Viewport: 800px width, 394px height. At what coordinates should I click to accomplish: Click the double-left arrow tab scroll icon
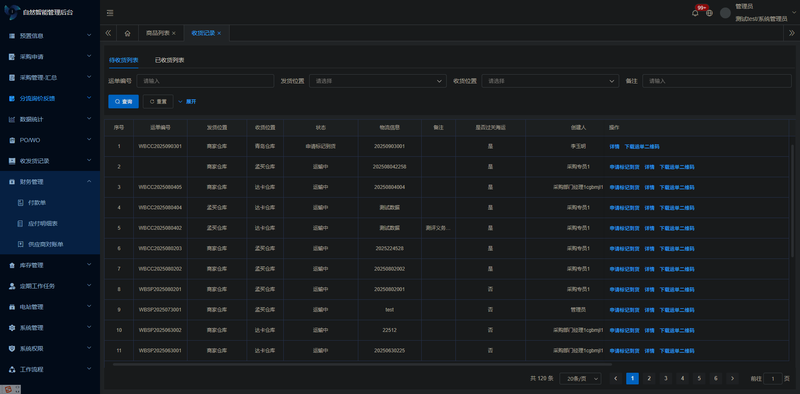pos(108,33)
